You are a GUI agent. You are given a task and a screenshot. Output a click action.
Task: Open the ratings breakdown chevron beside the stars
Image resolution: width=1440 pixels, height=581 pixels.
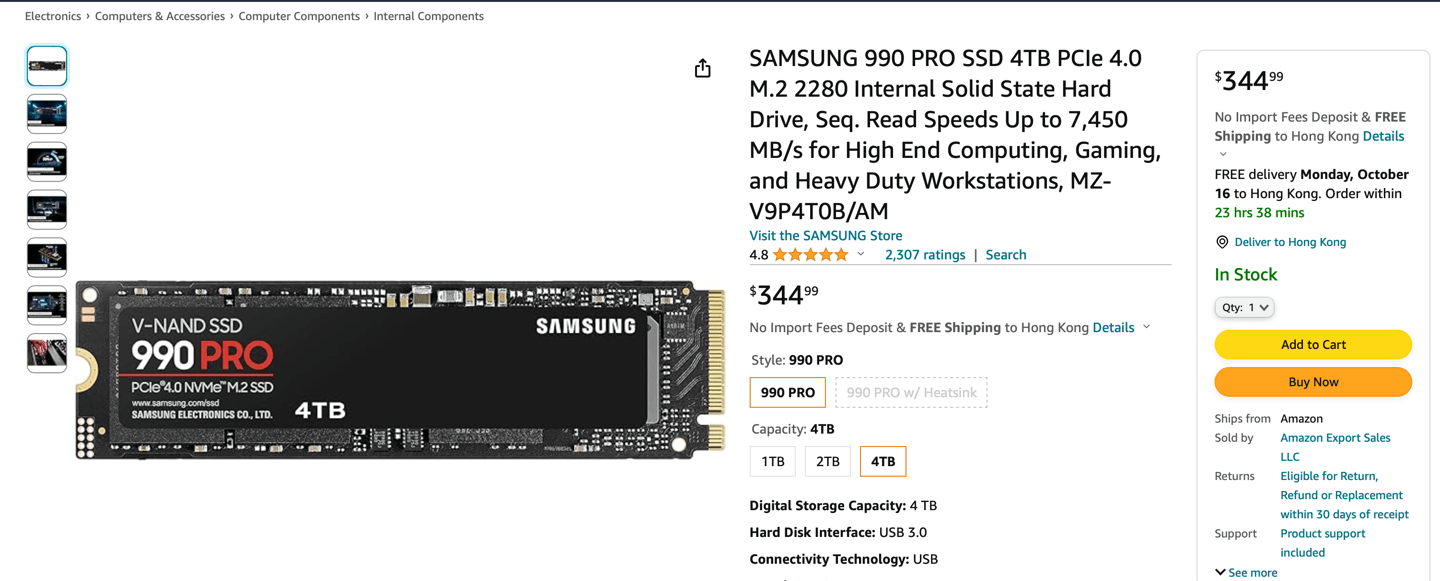pos(860,254)
